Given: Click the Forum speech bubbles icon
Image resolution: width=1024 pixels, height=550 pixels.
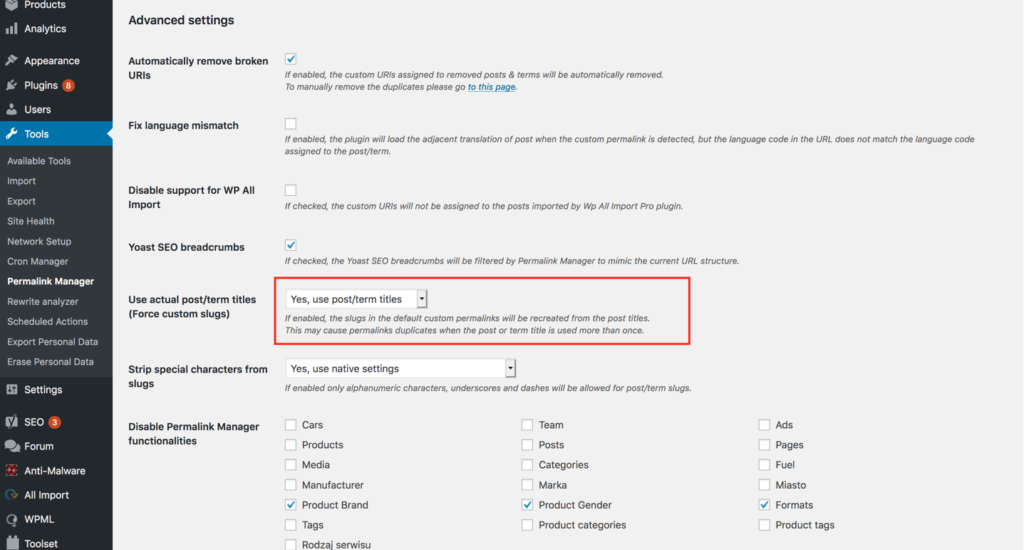Looking at the screenshot, I should click(12, 446).
